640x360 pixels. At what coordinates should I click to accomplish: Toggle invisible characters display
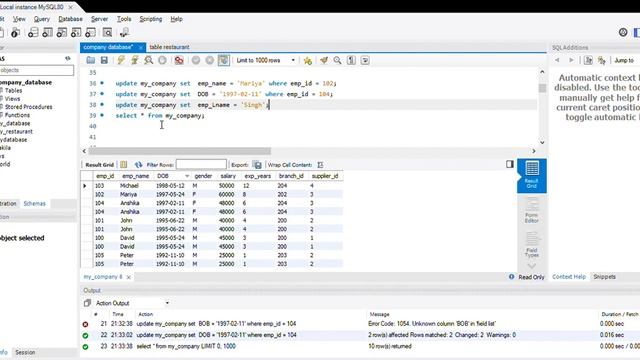(x=351, y=60)
